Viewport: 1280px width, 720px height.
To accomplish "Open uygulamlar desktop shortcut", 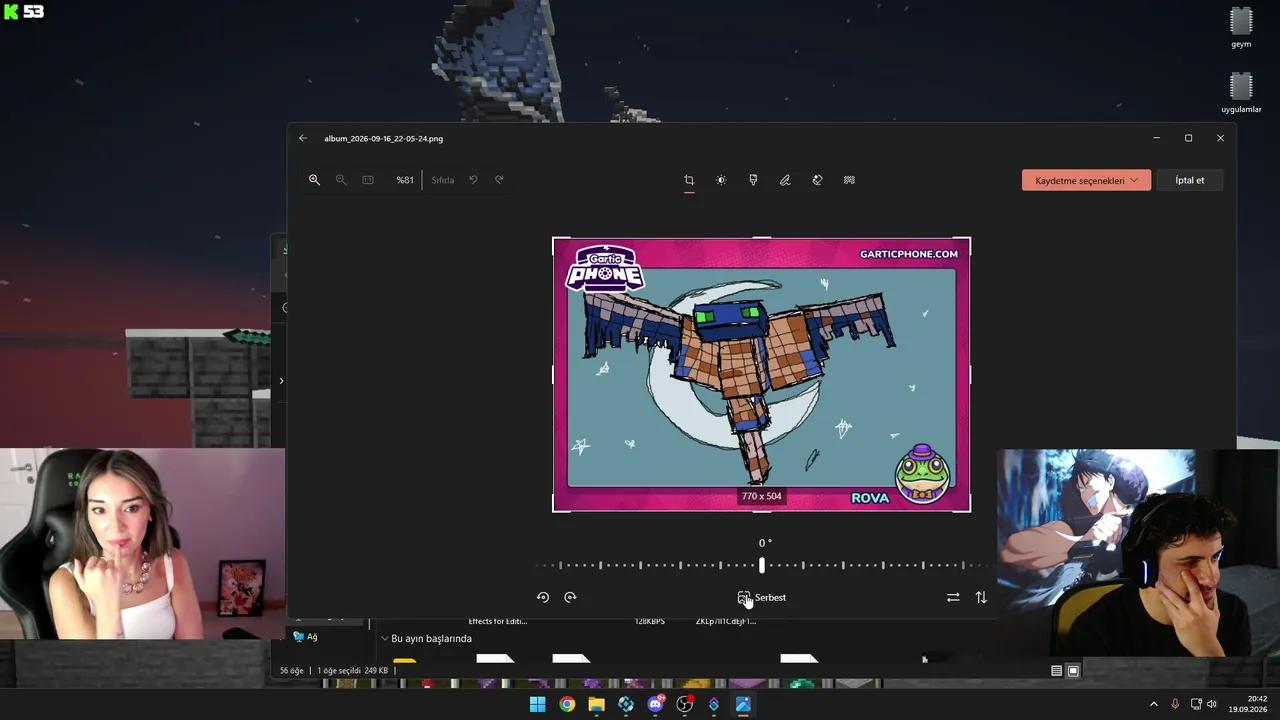I will click(x=1241, y=92).
